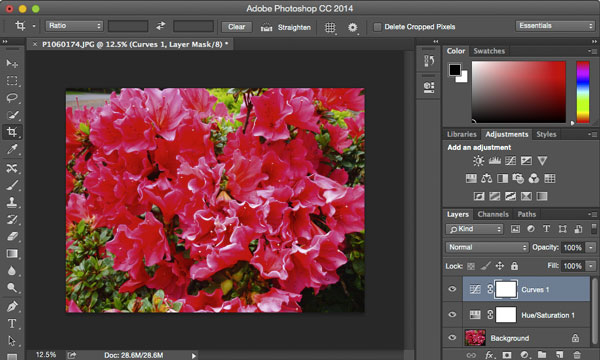
Task: Open additional crop options gear
Action: pyautogui.click(x=352, y=27)
